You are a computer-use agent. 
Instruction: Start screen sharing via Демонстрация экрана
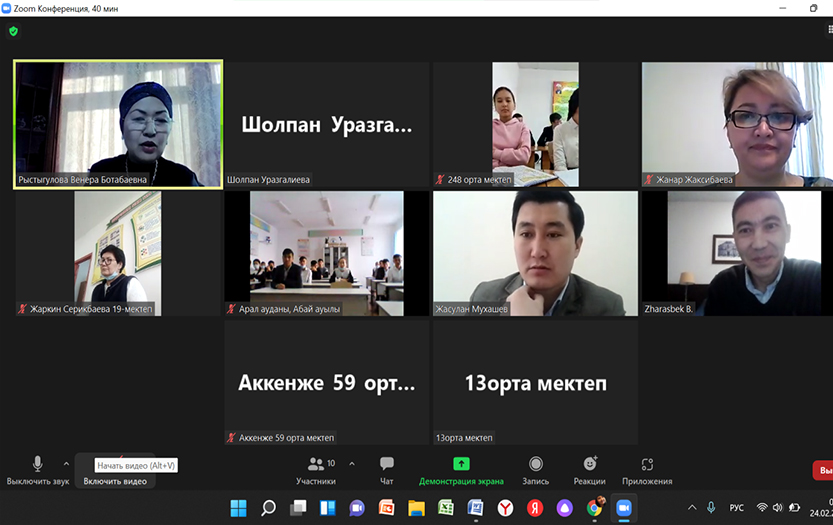(x=461, y=469)
